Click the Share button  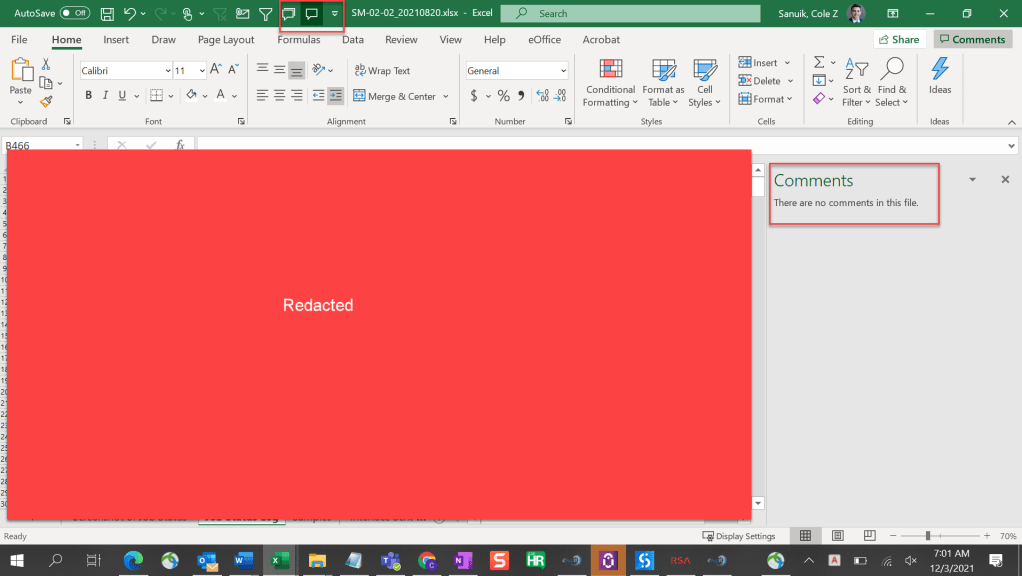[898, 40]
